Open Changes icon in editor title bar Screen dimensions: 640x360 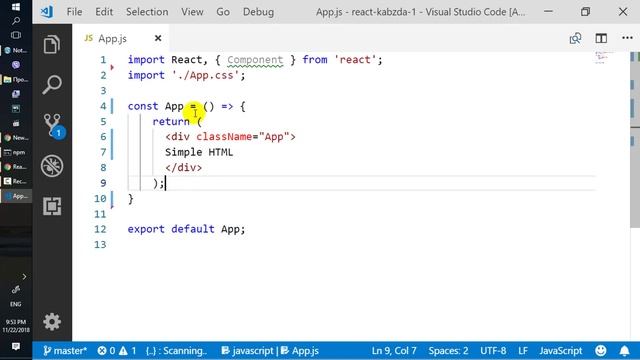point(576,38)
